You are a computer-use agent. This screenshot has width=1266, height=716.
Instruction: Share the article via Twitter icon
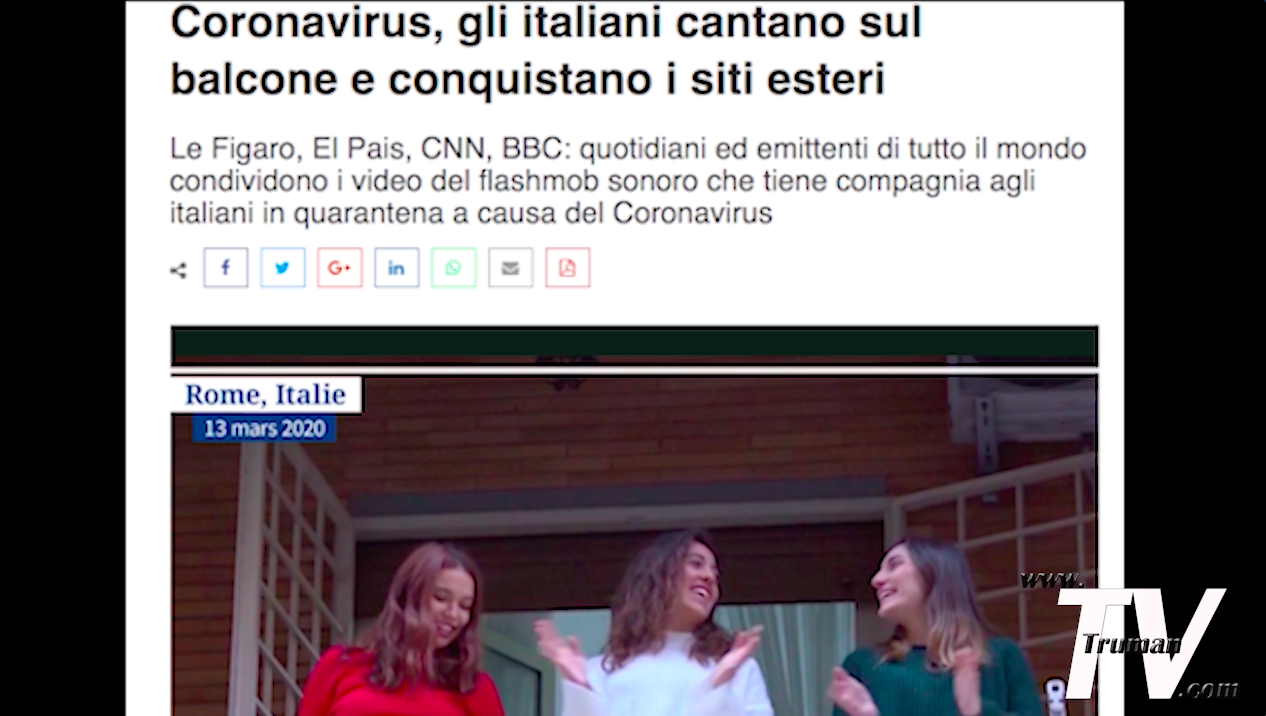pos(282,268)
